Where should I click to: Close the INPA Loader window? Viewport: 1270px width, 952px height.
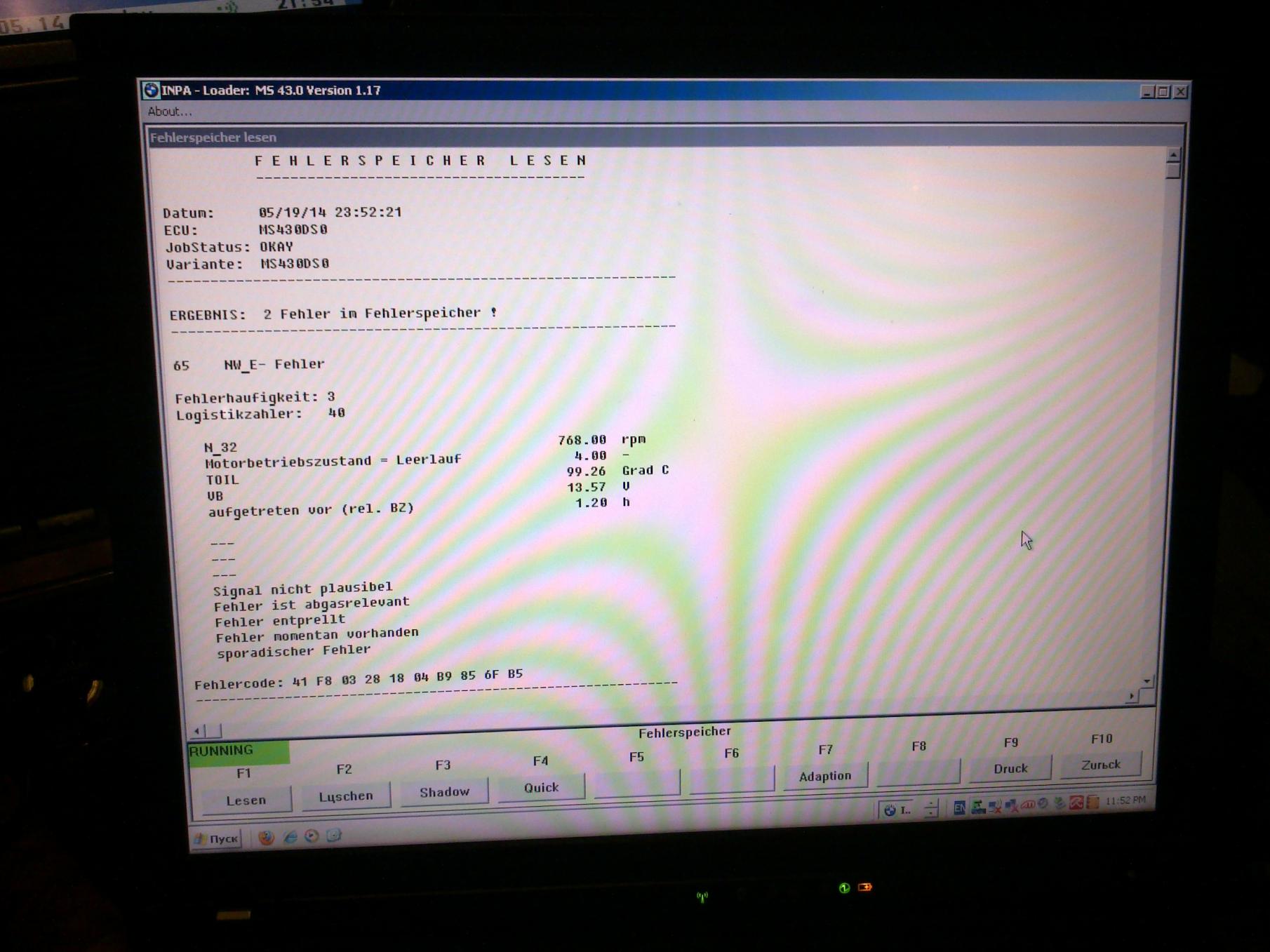(x=1181, y=91)
